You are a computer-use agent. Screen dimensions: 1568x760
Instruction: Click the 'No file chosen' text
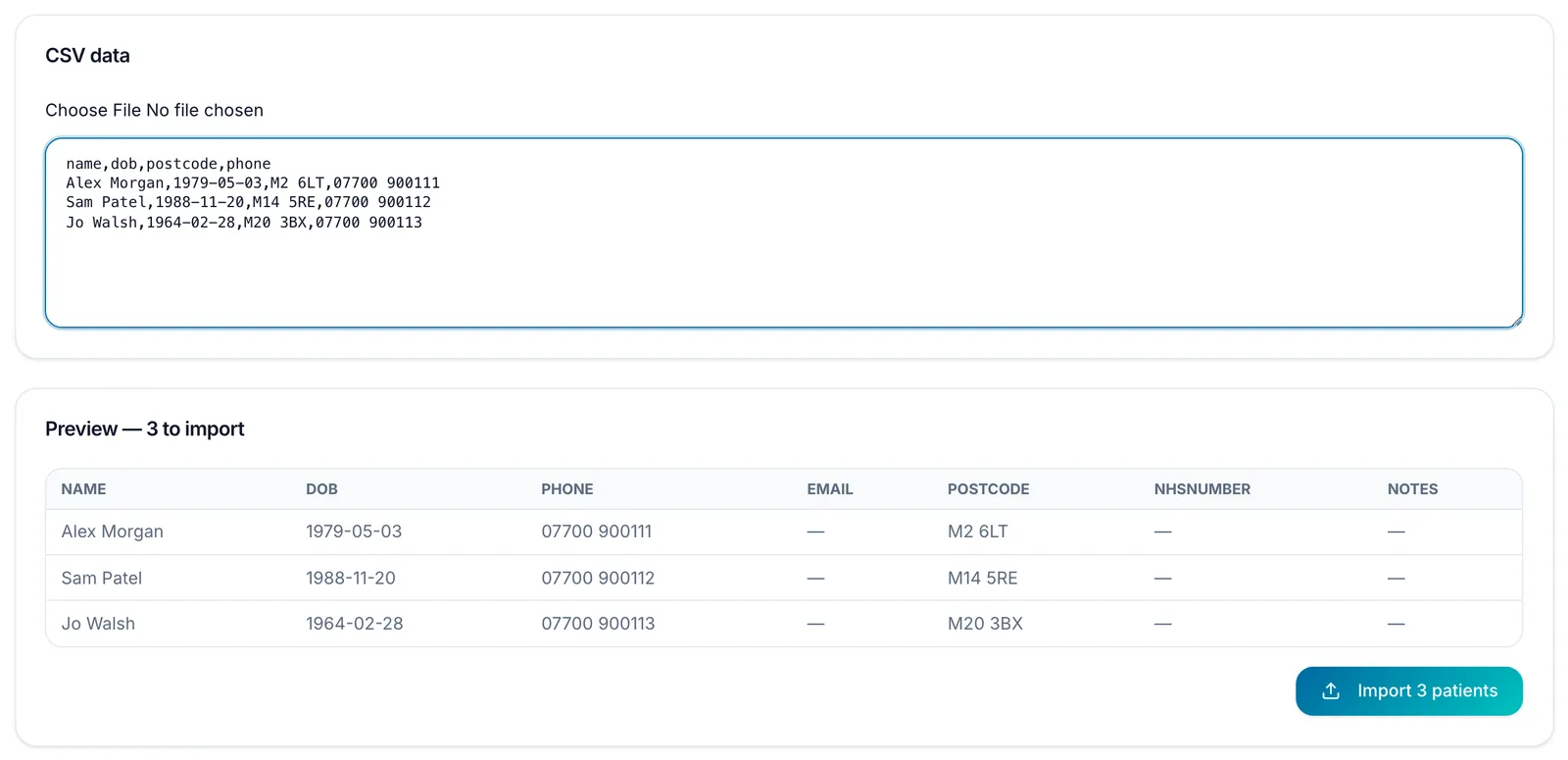click(205, 110)
